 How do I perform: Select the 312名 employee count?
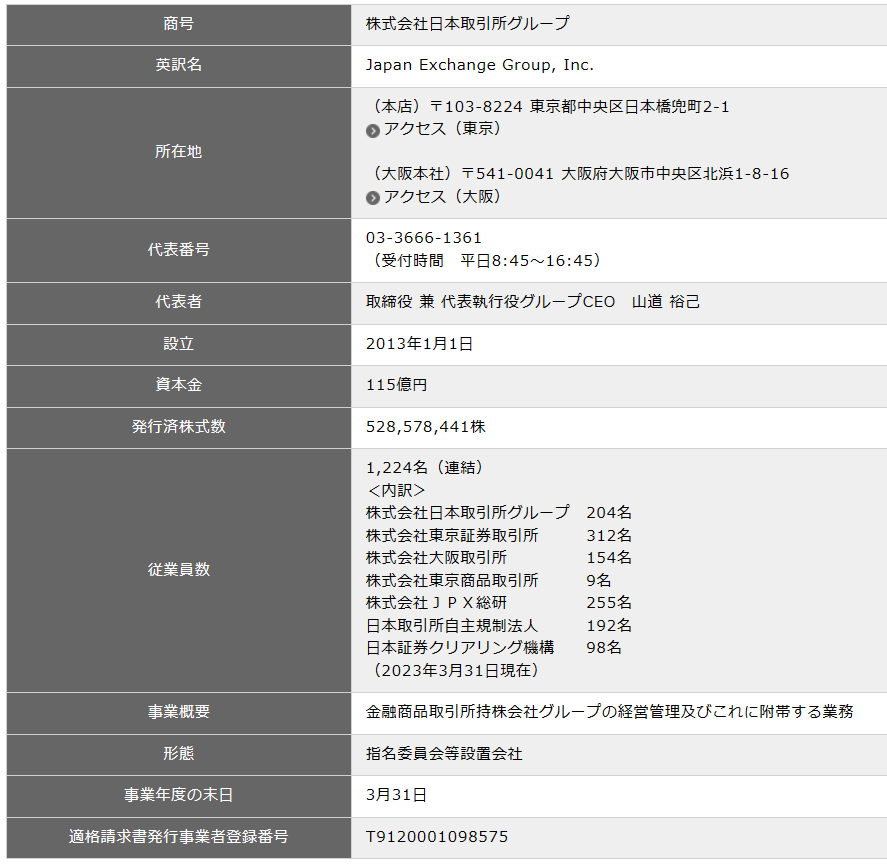tap(609, 536)
